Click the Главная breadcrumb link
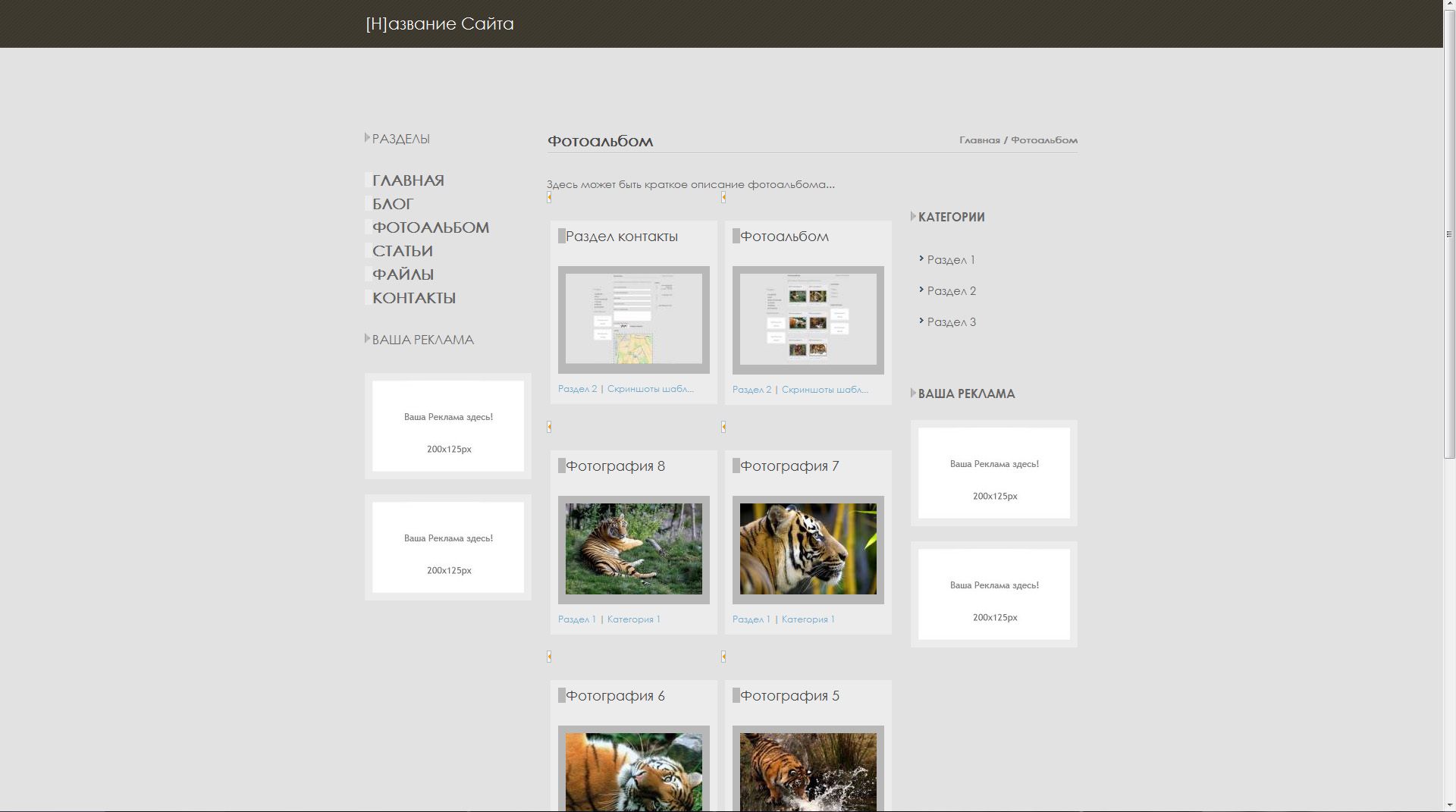The height and width of the screenshot is (812, 1456). 979,140
